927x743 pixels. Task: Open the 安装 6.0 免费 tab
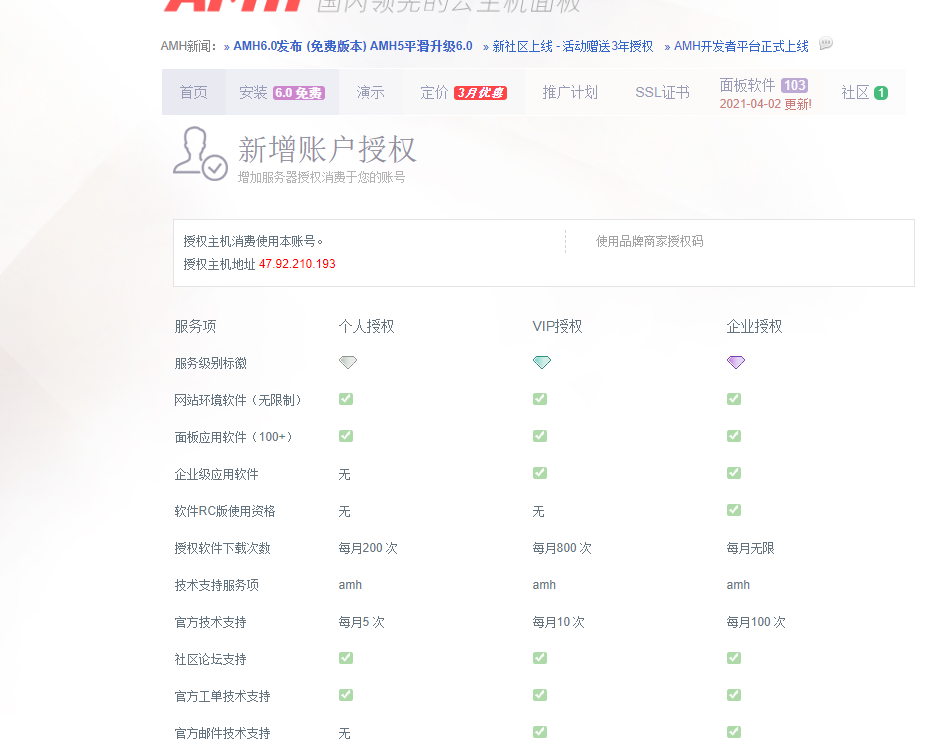[x=281, y=93]
